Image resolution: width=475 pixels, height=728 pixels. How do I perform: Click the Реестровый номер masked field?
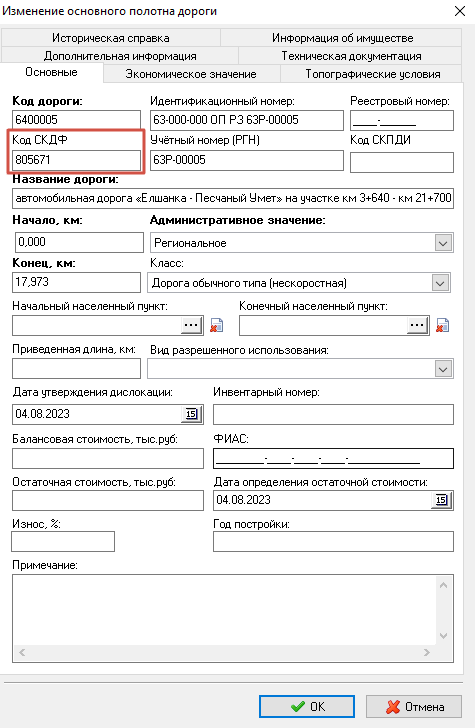point(402,121)
